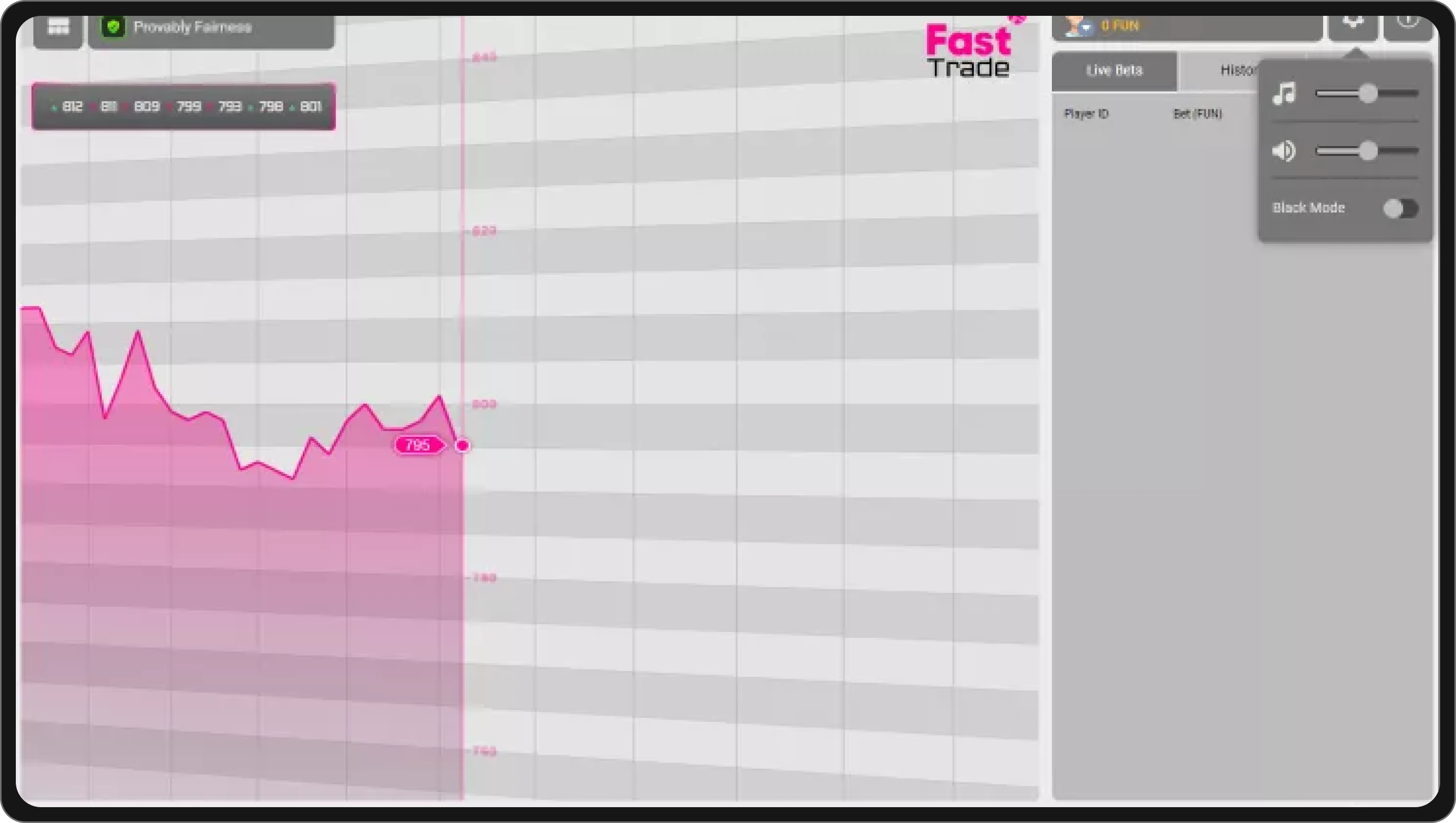
Task: Adjust the sound volume slider
Action: coord(1368,151)
